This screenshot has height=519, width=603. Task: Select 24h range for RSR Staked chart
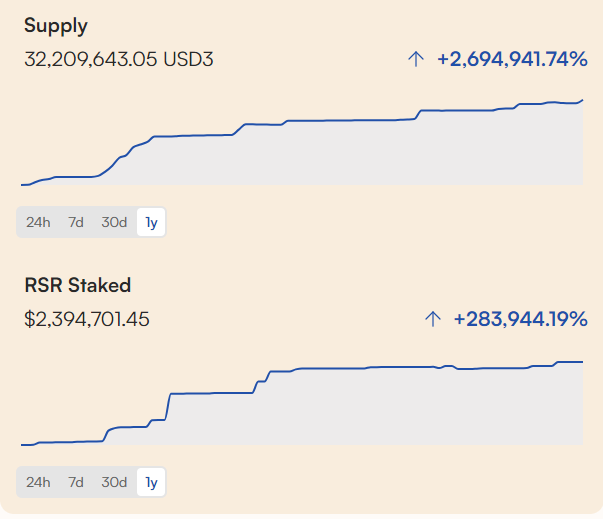tap(38, 482)
